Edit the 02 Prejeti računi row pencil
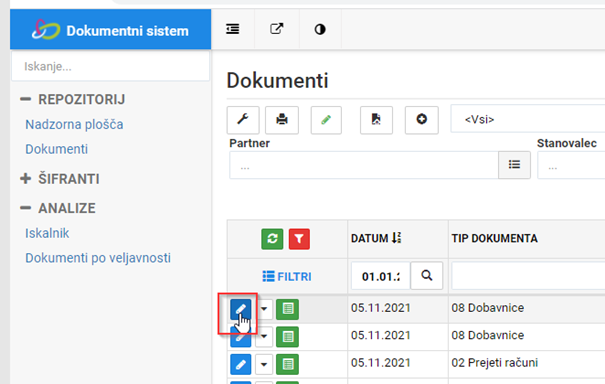This screenshot has width=605, height=384. (241, 364)
